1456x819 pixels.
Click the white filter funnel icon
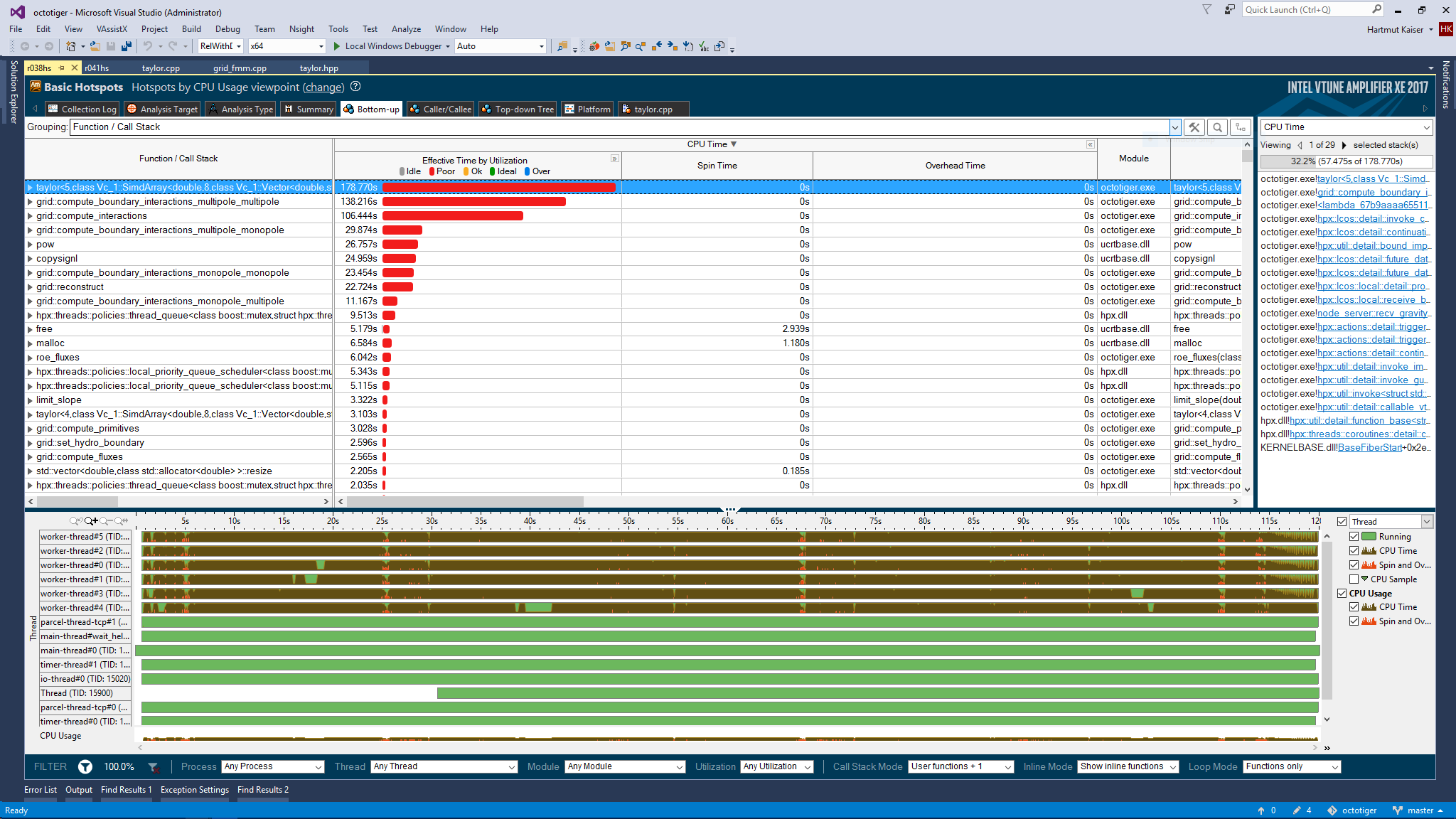[x=85, y=766]
